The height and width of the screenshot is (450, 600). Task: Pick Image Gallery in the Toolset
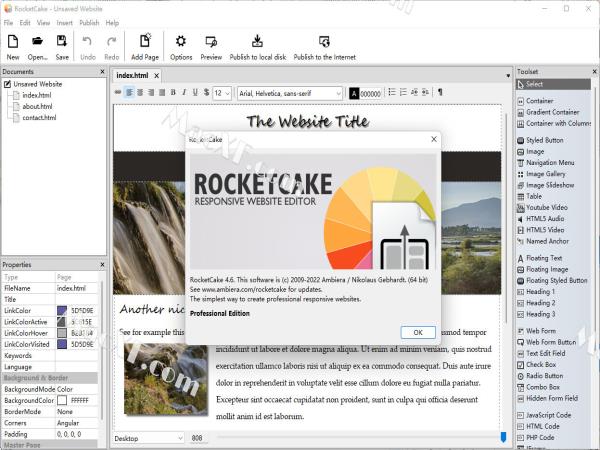[x=541, y=174]
